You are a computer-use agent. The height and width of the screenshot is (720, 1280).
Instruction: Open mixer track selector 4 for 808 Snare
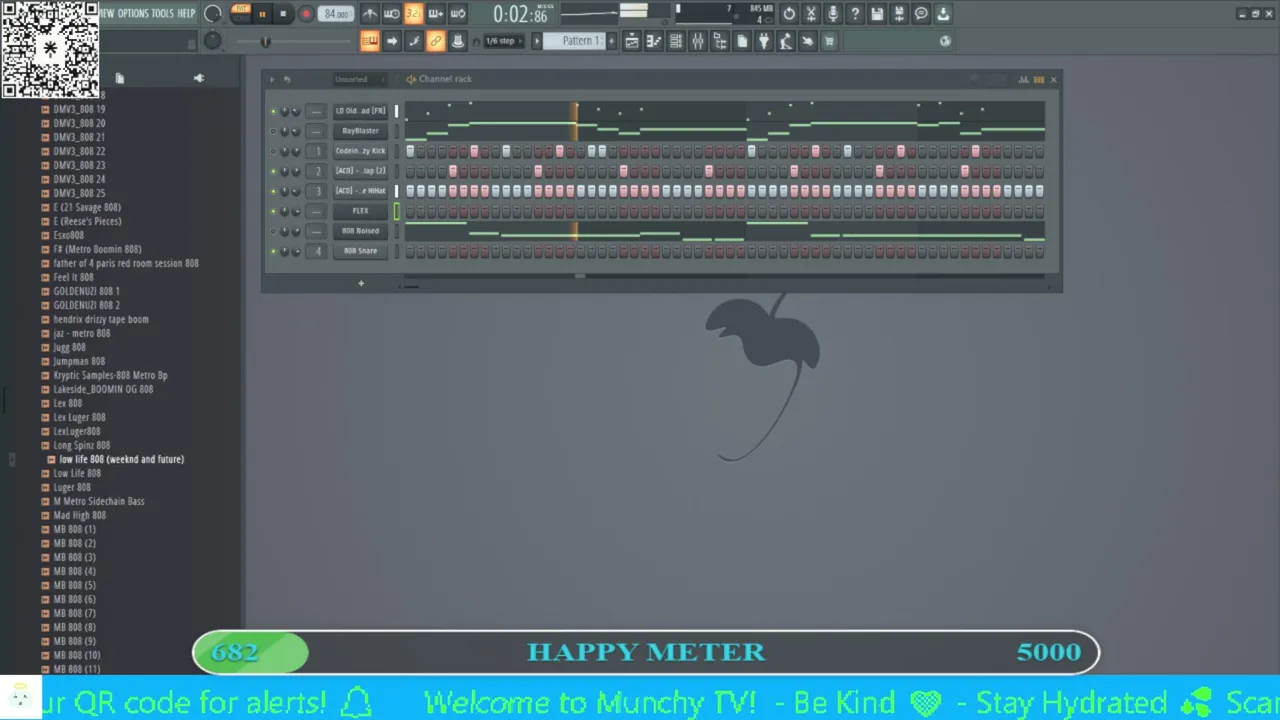coord(316,251)
